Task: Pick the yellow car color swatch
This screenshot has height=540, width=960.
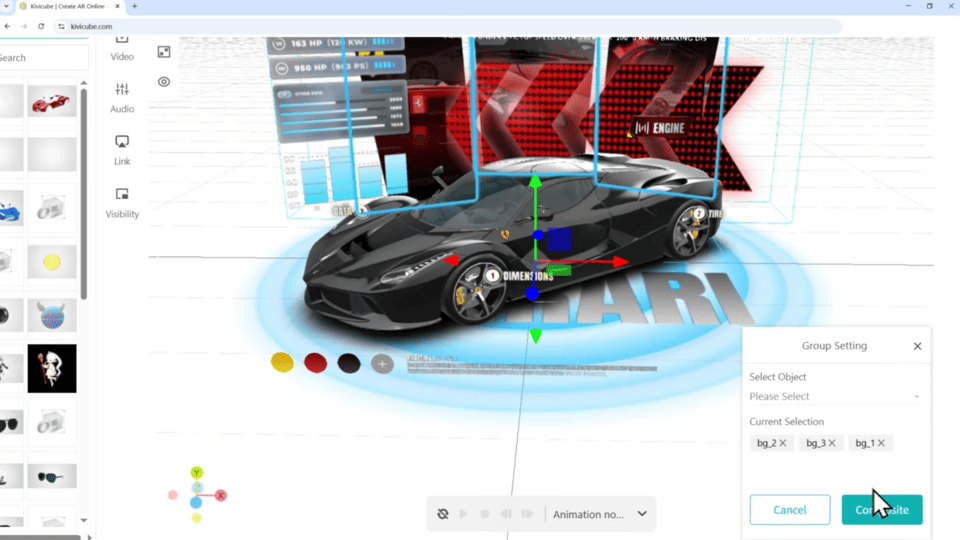Action: [x=282, y=362]
